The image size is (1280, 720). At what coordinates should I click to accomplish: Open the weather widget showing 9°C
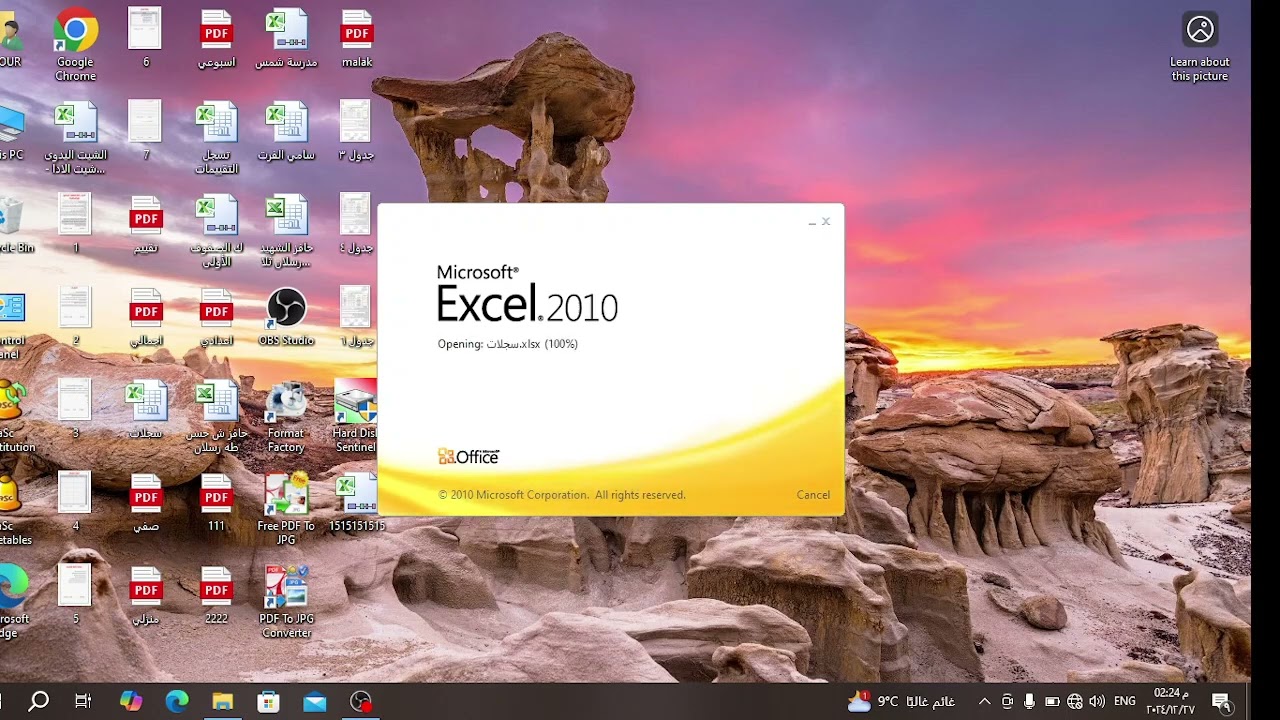coord(901,701)
